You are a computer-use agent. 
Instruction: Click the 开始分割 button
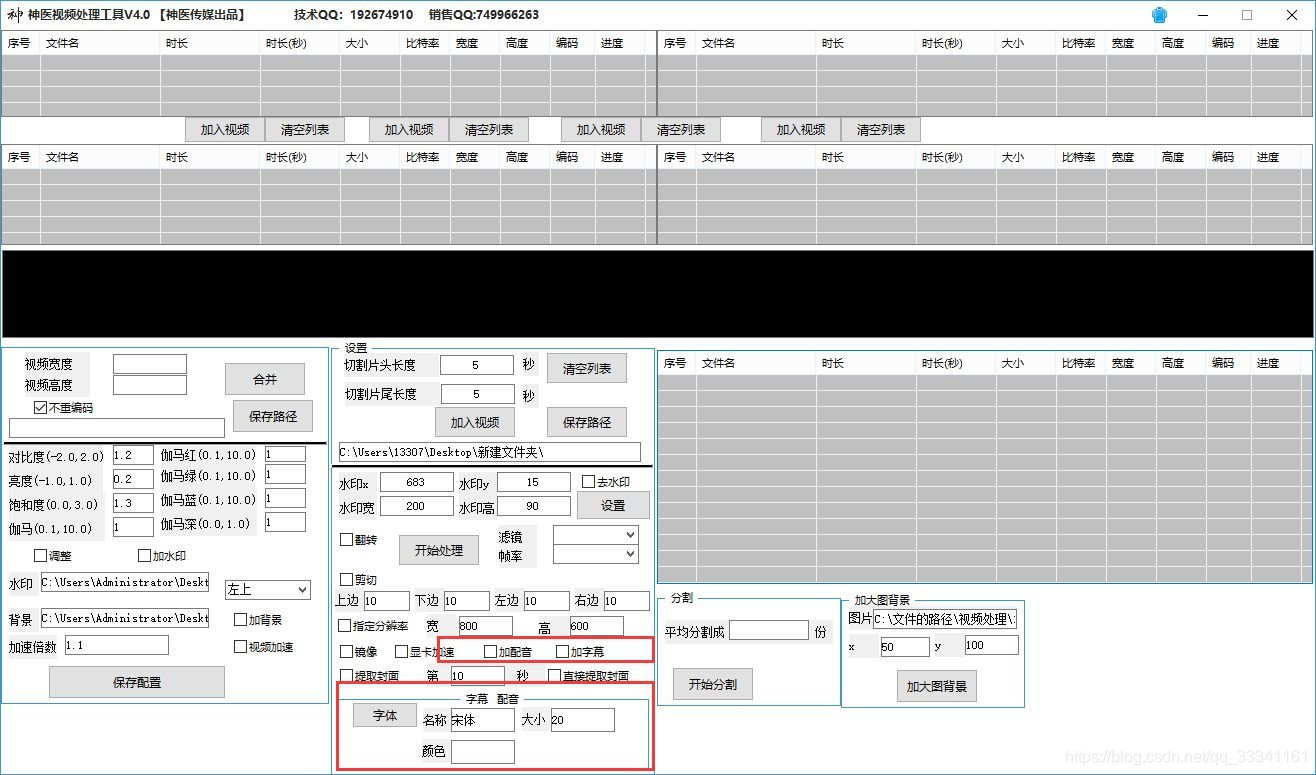pos(712,684)
